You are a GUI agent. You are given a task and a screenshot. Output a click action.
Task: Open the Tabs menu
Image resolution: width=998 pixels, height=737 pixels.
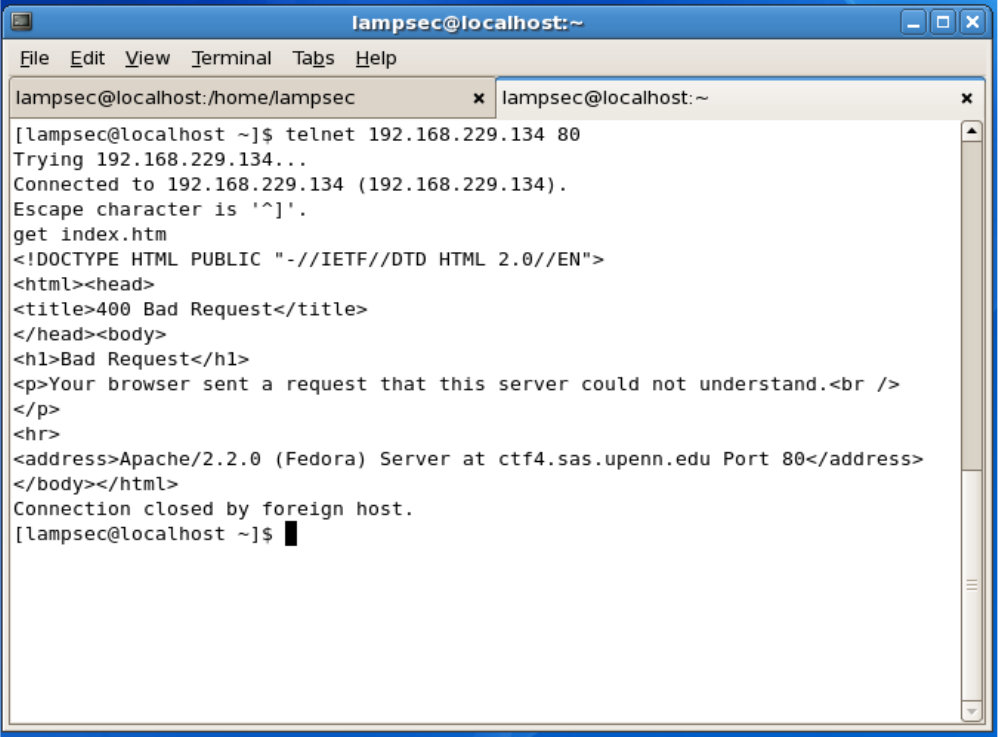click(313, 59)
